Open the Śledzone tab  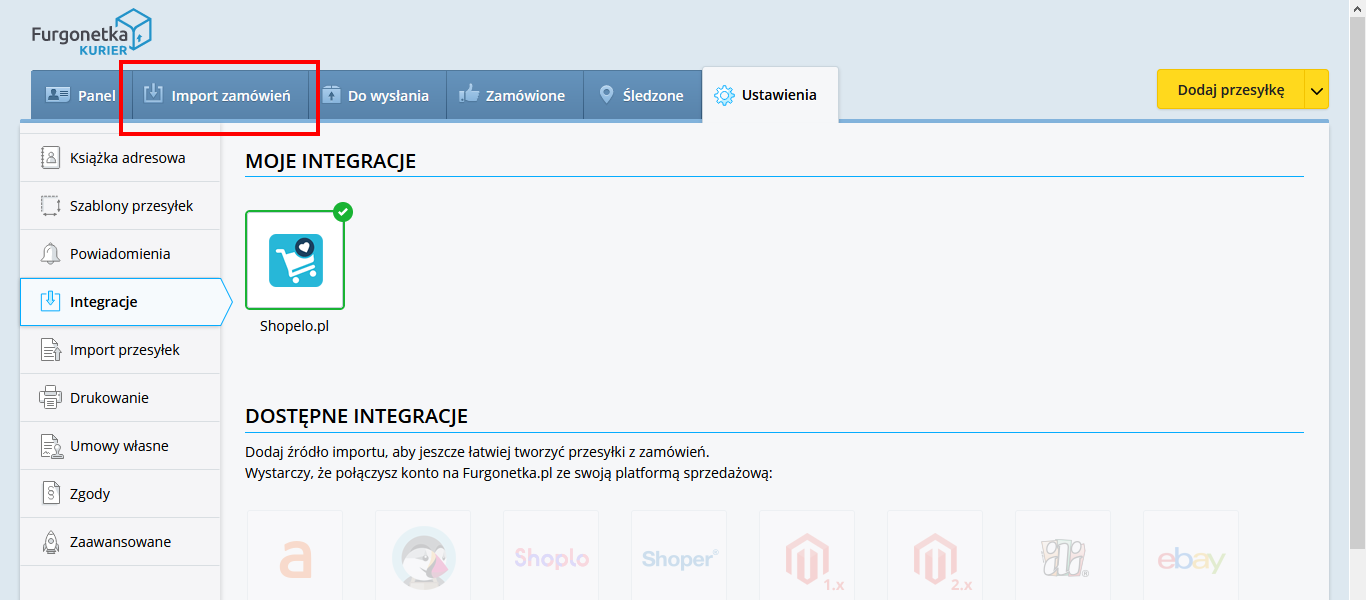(x=642, y=96)
